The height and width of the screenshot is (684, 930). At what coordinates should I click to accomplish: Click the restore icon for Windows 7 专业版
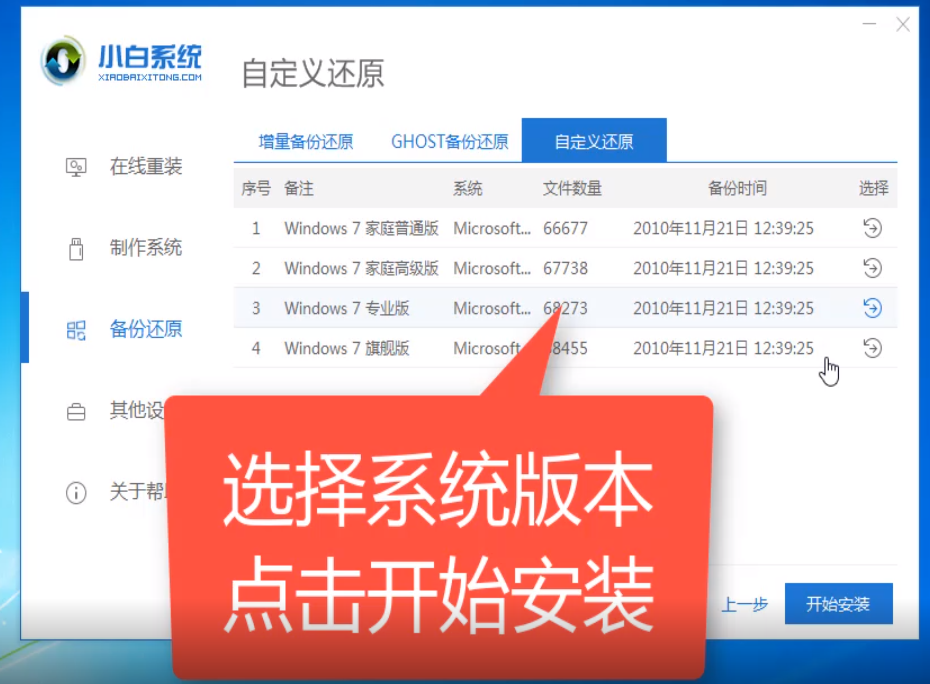(x=873, y=308)
